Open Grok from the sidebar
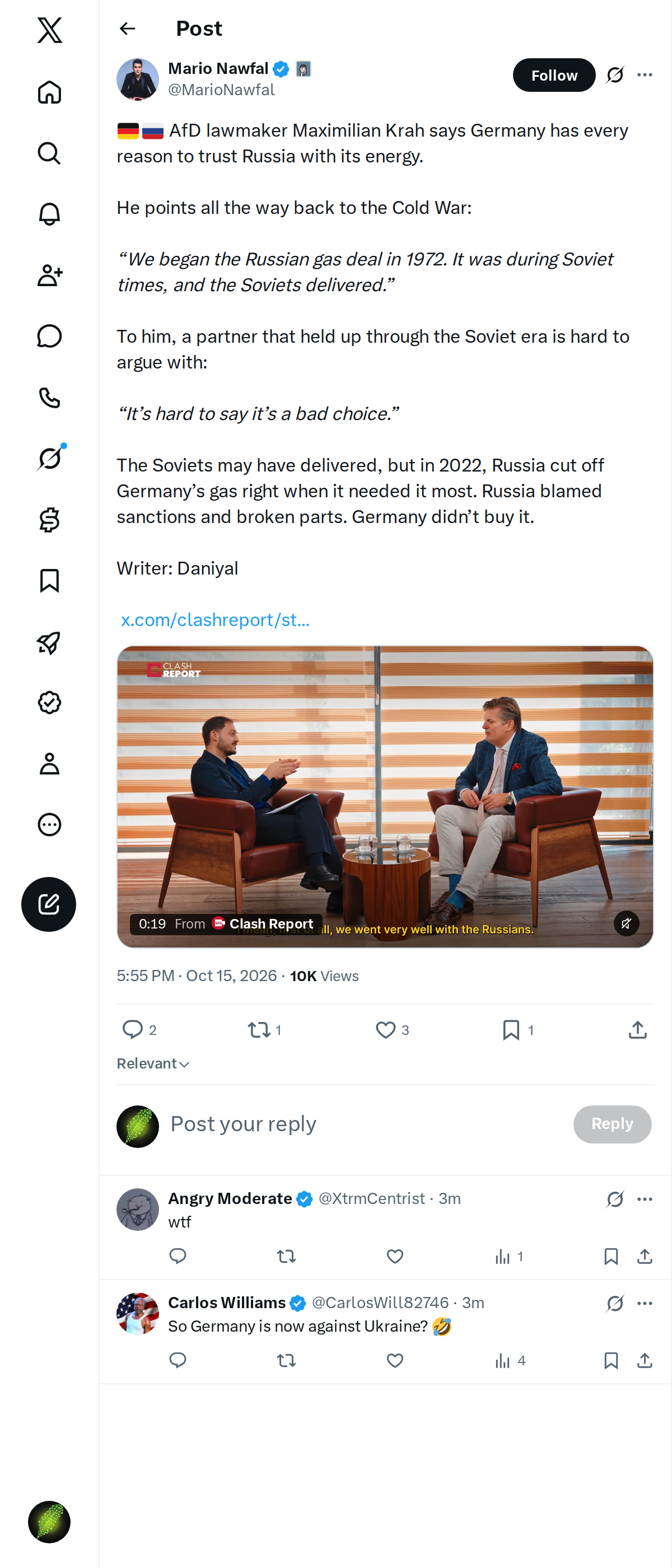Image resolution: width=672 pixels, height=1568 pixels. point(49,458)
